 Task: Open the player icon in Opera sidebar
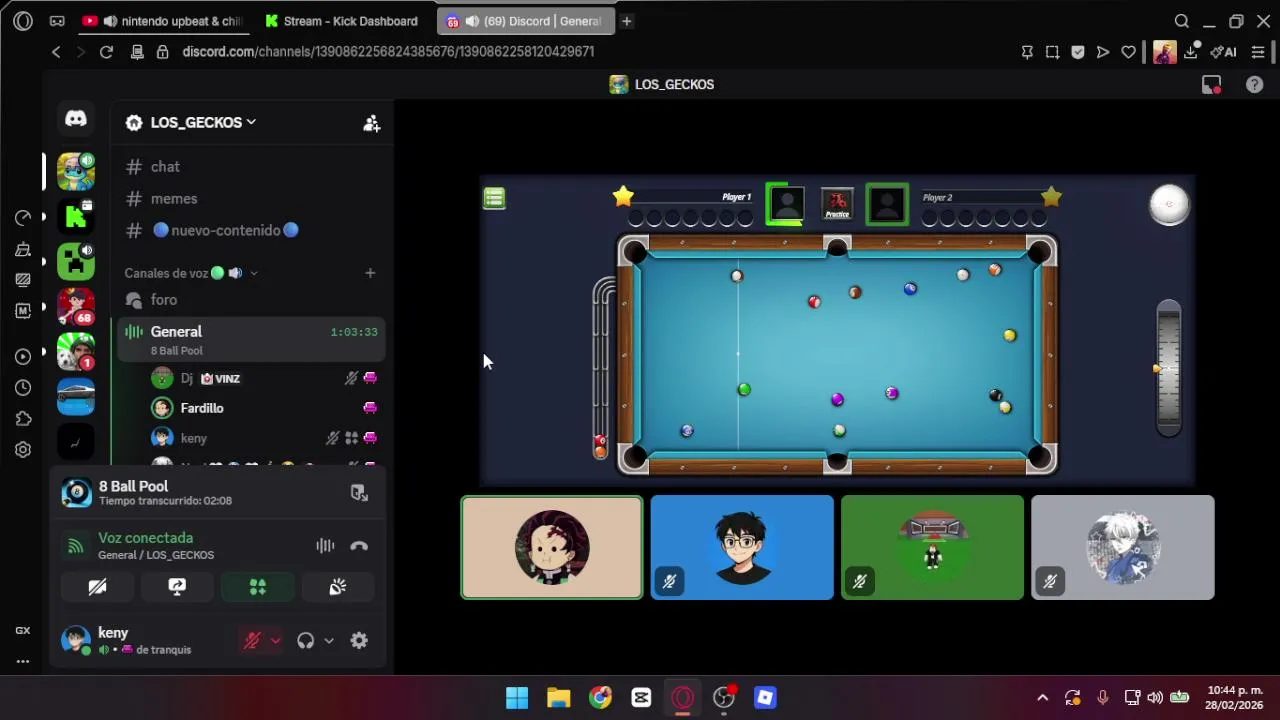tap(23, 356)
